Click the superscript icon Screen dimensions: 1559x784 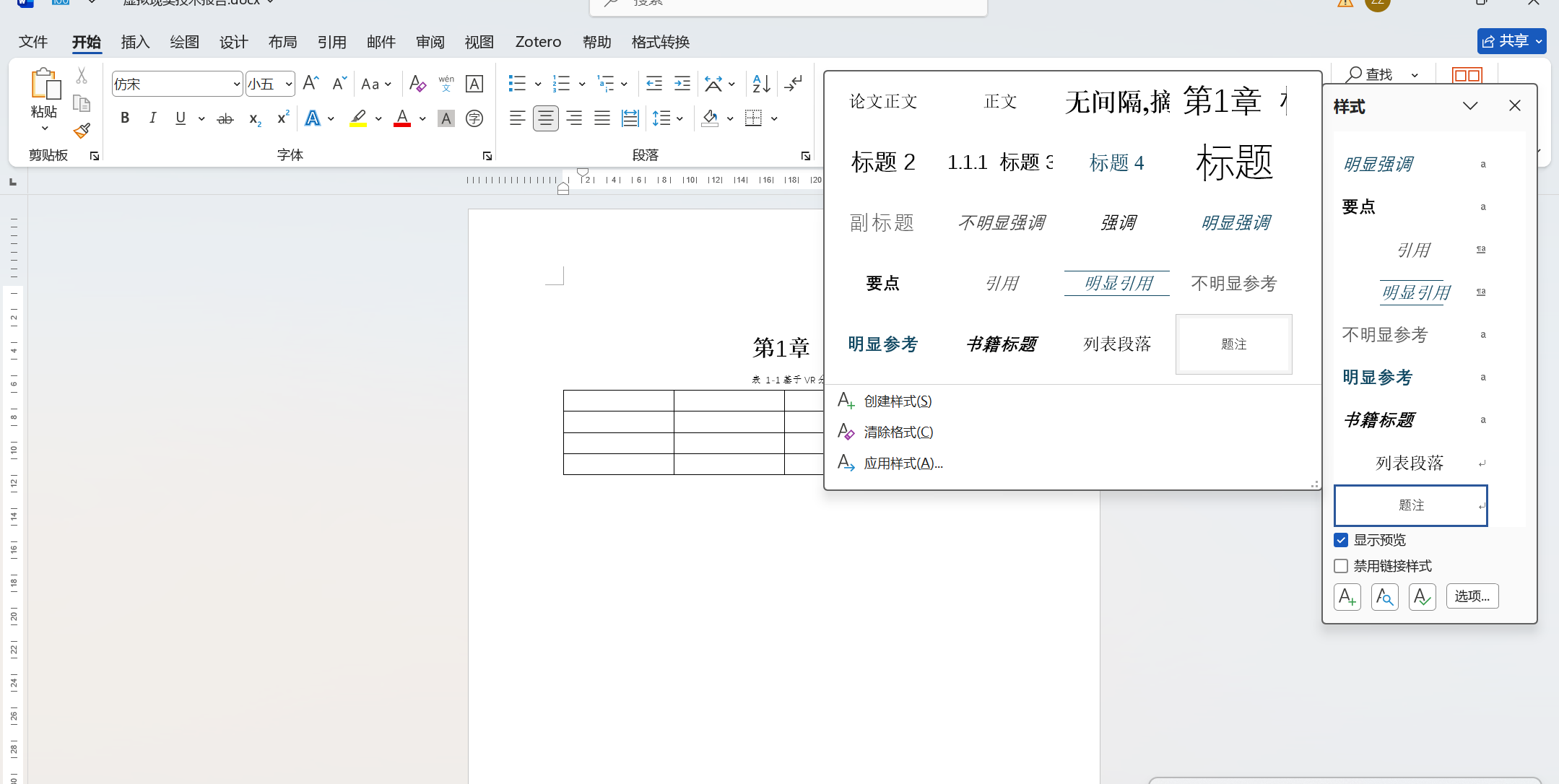click(x=283, y=118)
